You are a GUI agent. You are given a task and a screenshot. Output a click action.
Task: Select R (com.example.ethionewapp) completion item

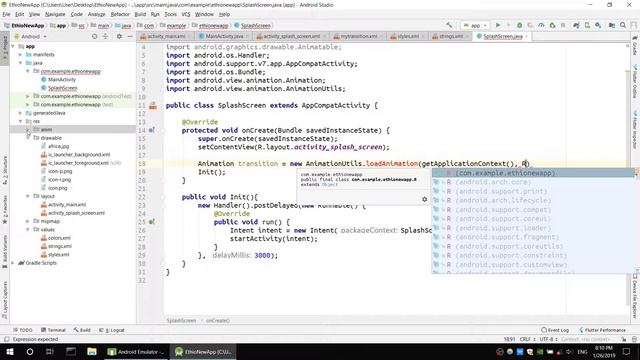(533, 173)
